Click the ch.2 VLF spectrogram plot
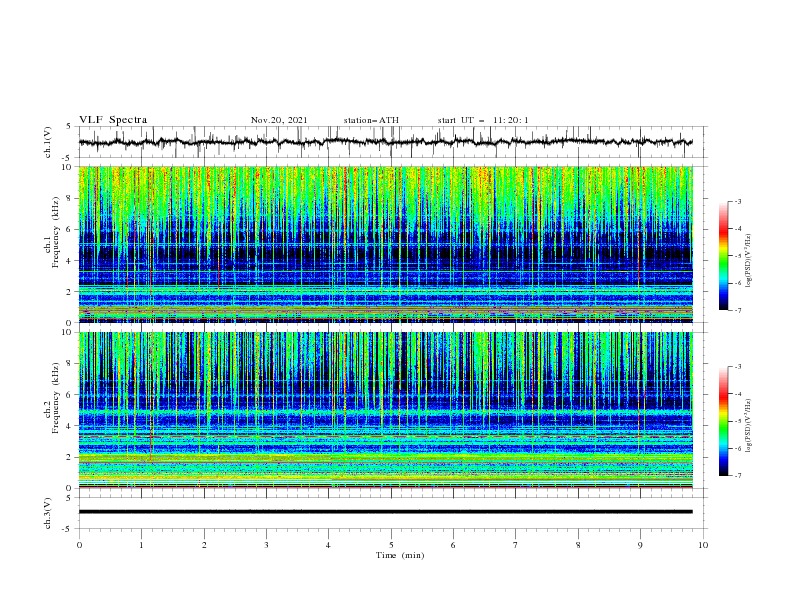 pyautogui.click(x=385, y=410)
